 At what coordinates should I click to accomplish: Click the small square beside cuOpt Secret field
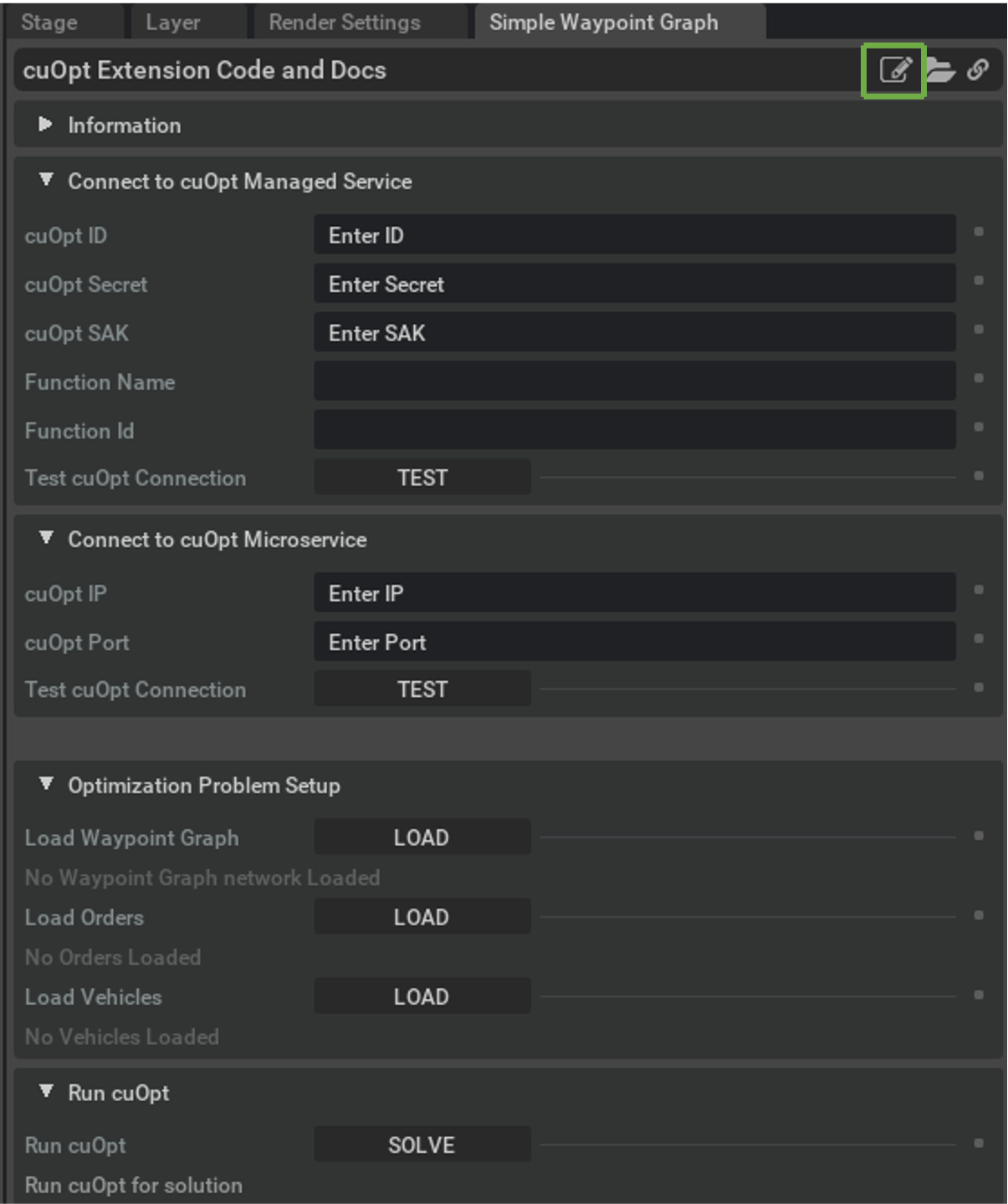979,280
